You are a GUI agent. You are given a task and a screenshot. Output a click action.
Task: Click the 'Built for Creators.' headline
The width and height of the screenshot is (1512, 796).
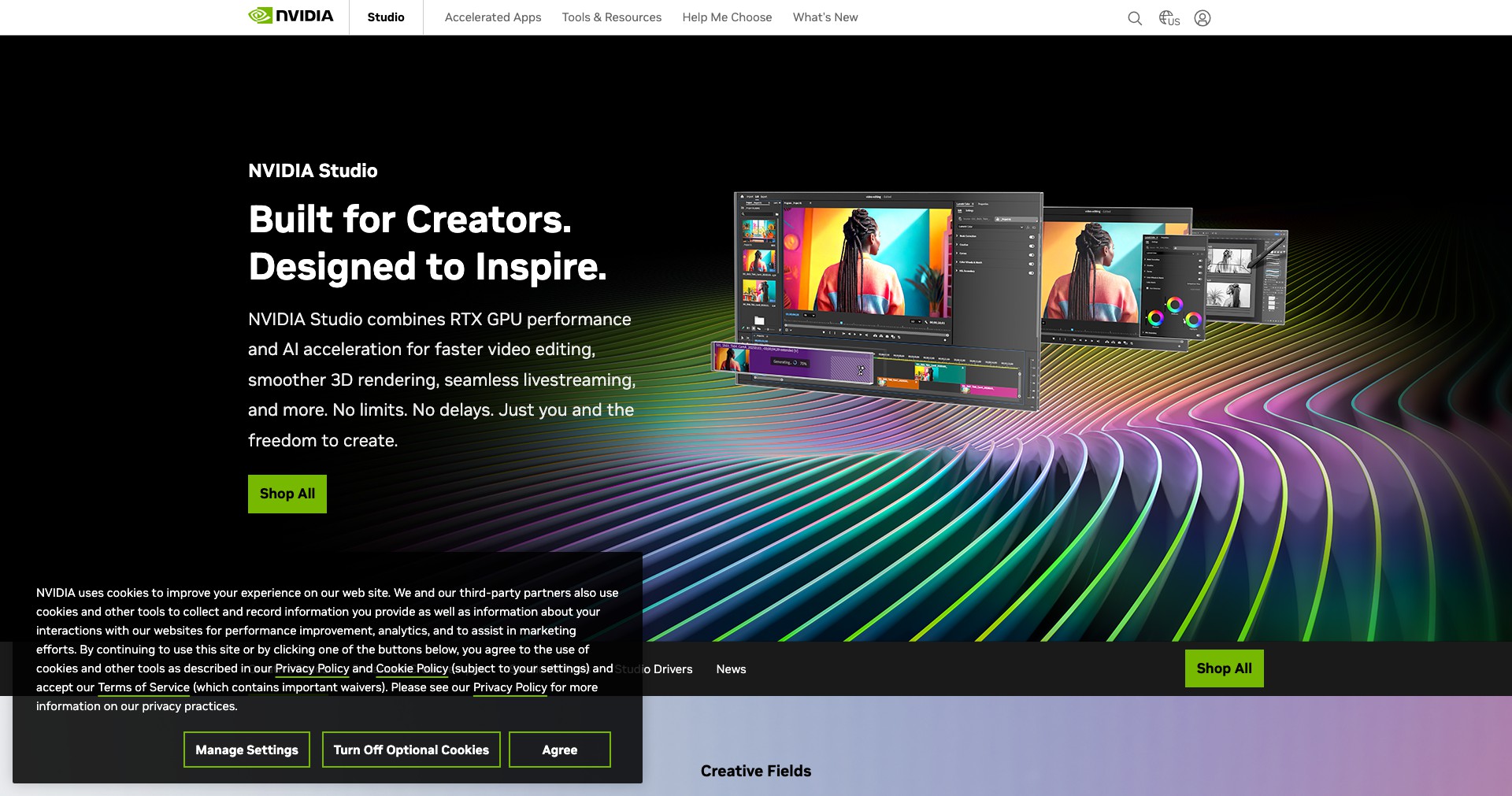click(409, 219)
